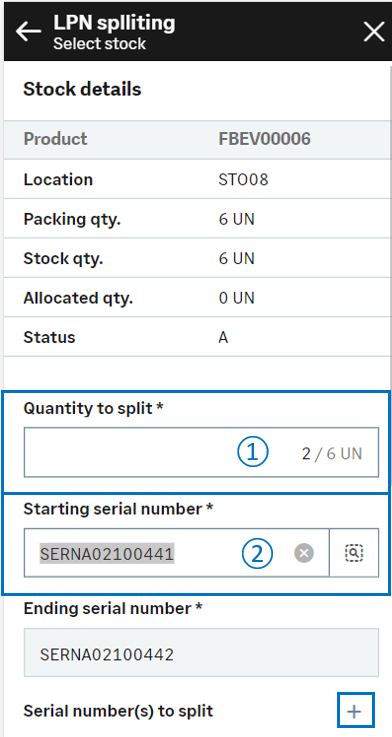The height and width of the screenshot is (737, 392).
Task: Go back using the left arrow icon
Action: [x=29, y=32]
